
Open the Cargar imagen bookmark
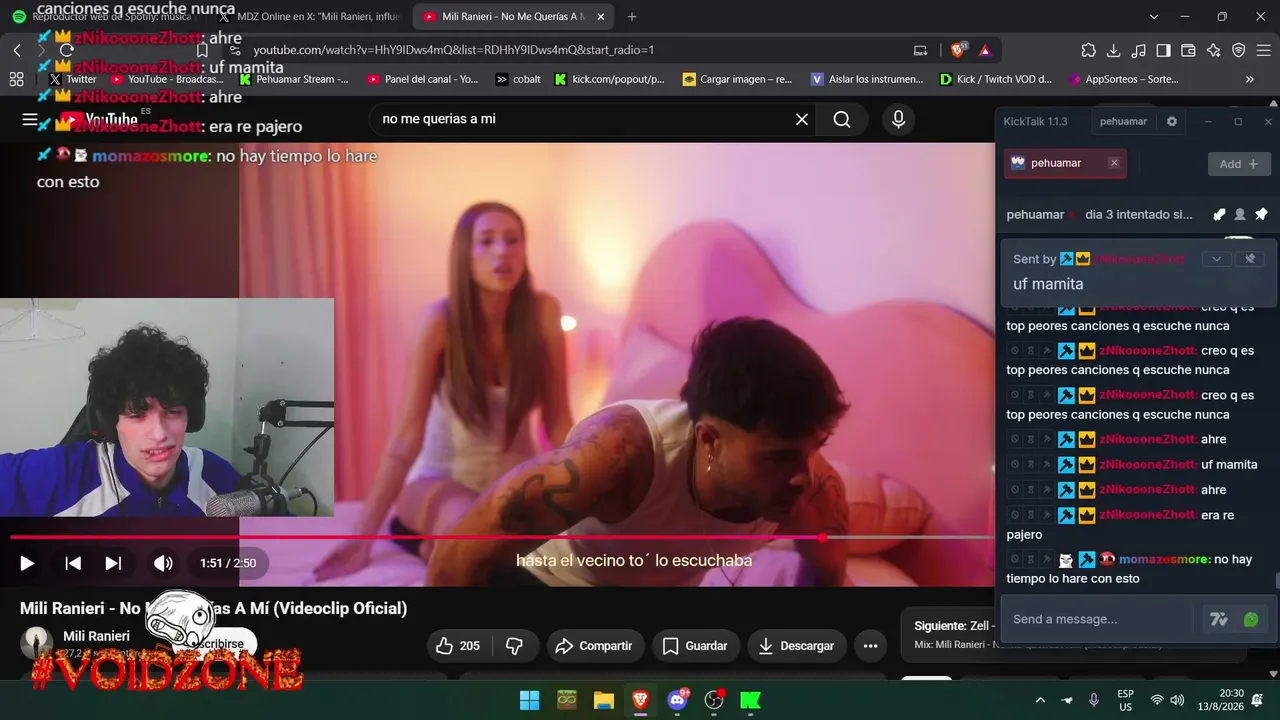737,79
